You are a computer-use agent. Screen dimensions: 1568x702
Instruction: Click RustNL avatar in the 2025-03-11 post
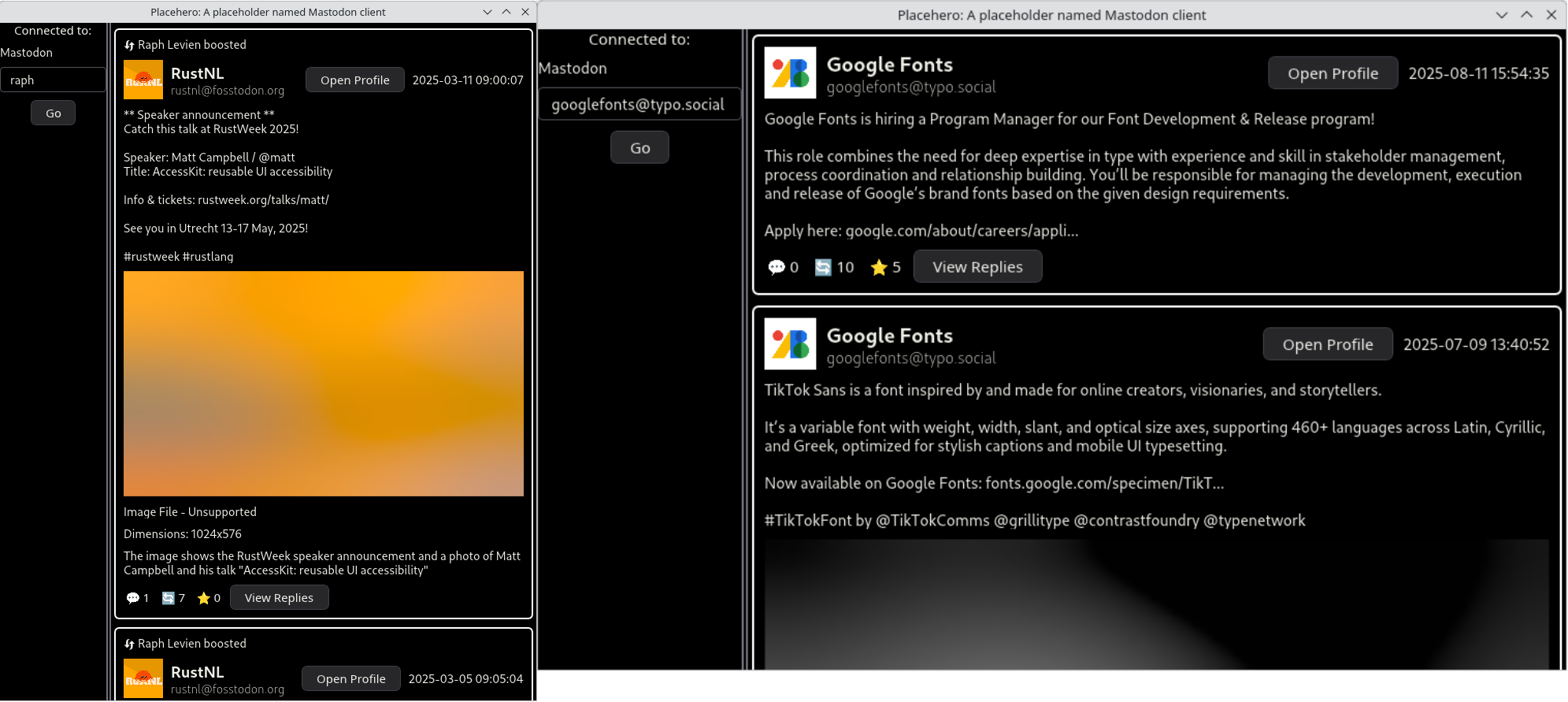(143, 80)
